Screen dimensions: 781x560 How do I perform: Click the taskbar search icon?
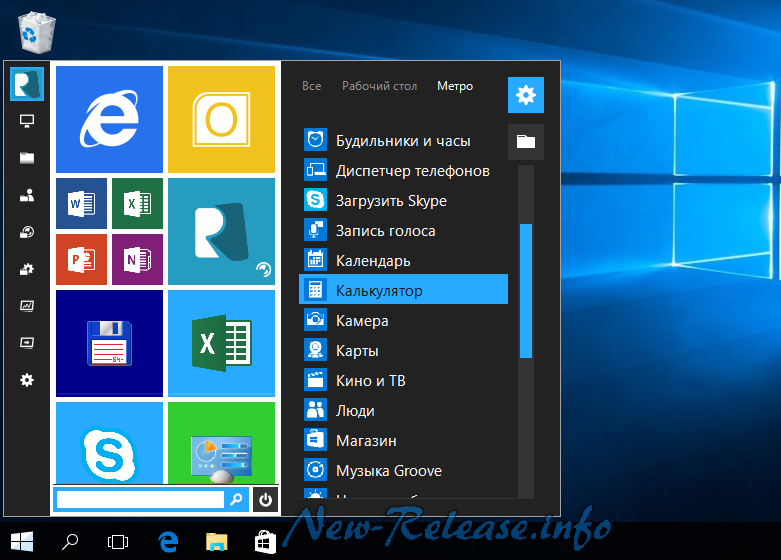click(x=70, y=542)
